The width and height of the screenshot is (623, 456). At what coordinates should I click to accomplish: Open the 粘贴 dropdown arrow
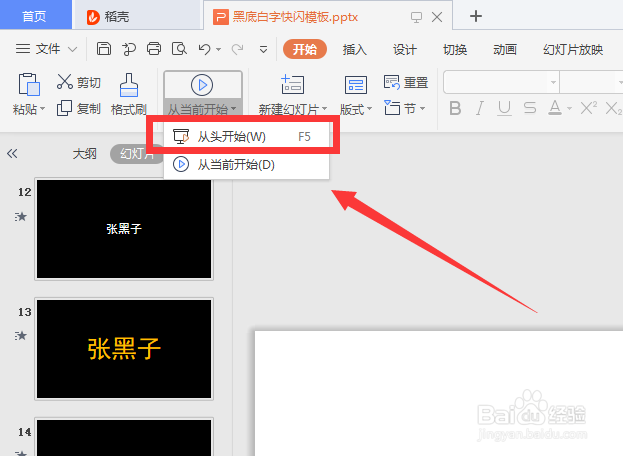[x=42, y=108]
